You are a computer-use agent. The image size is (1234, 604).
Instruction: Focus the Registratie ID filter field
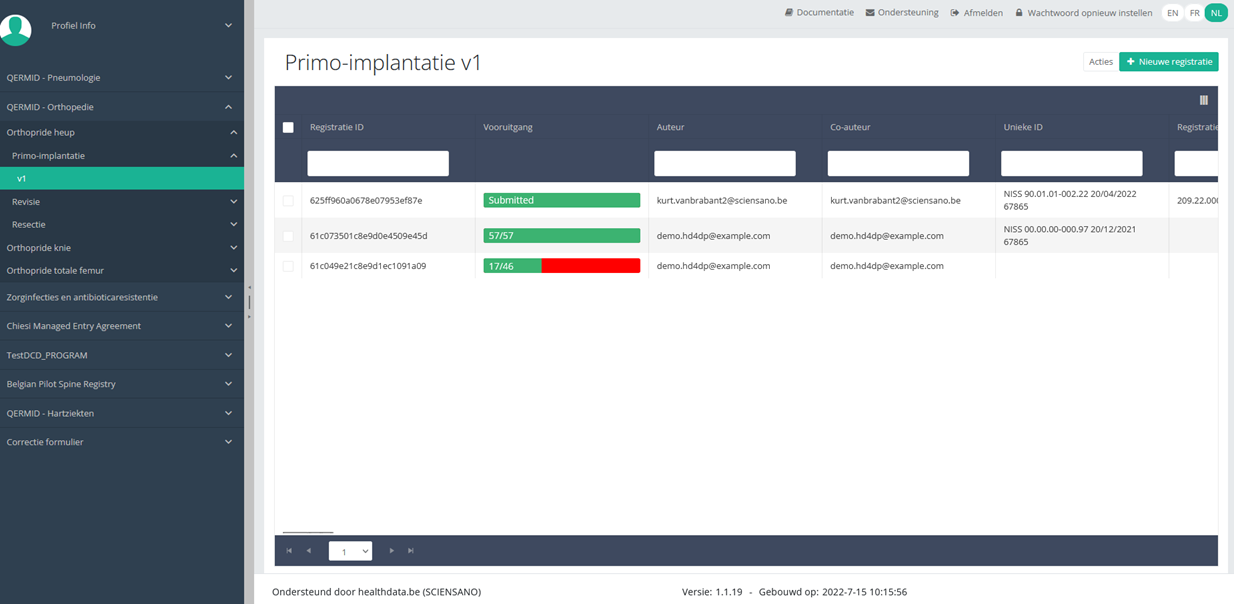point(378,164)
